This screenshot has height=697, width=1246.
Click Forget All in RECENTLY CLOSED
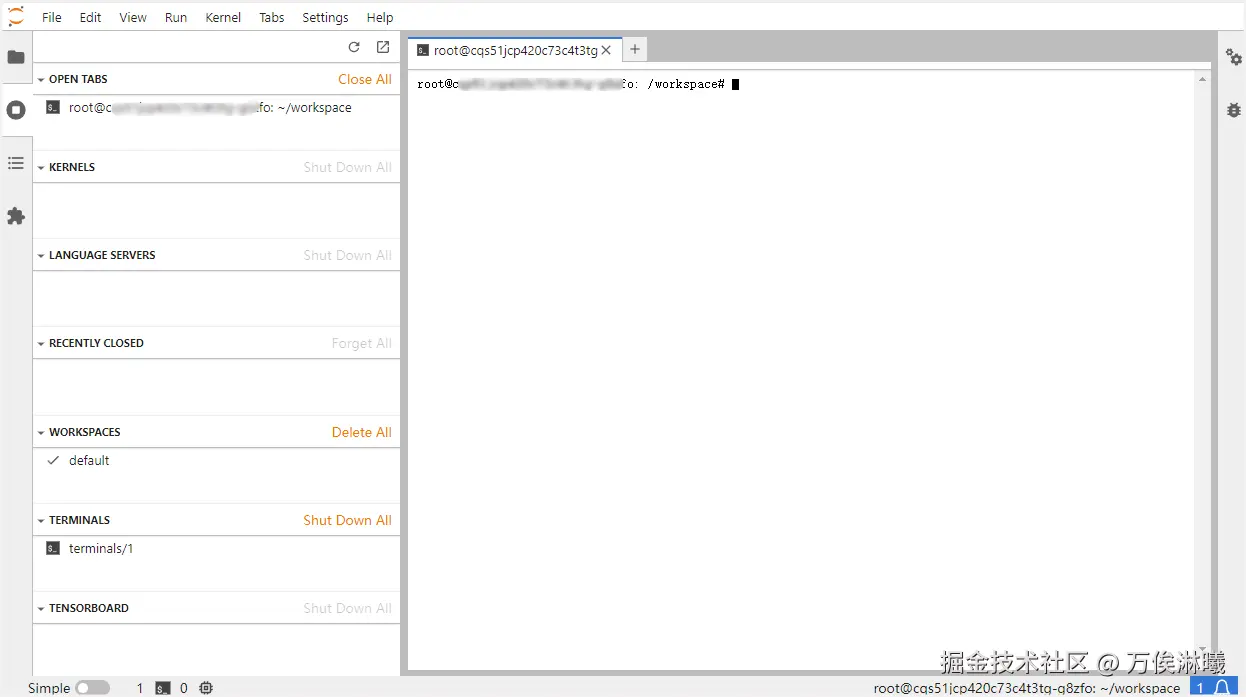tap(362, 343)
